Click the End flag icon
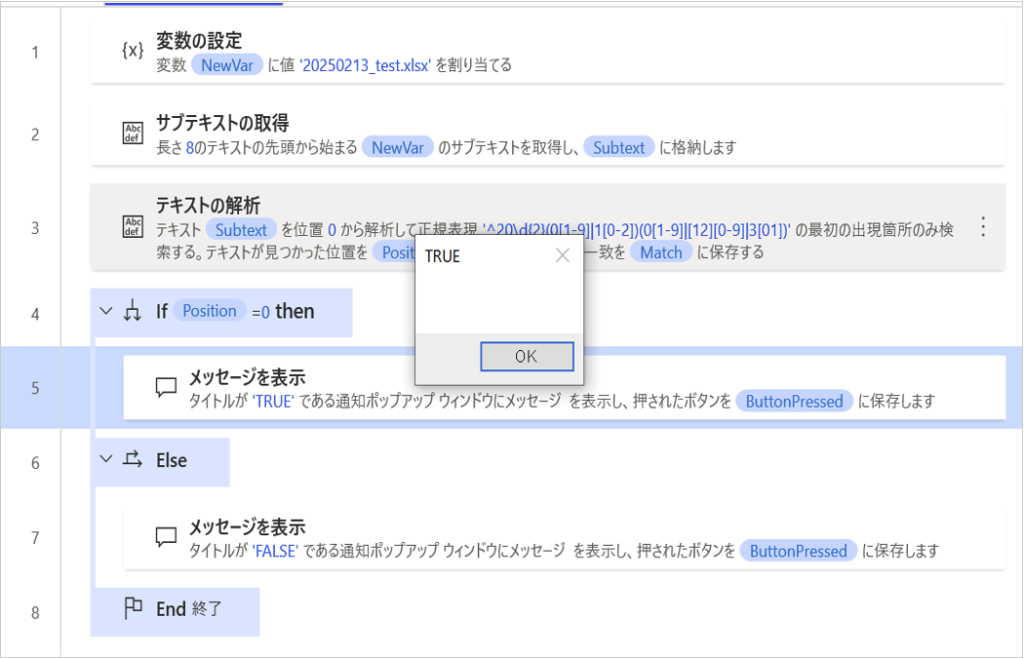 click(133, 608)
